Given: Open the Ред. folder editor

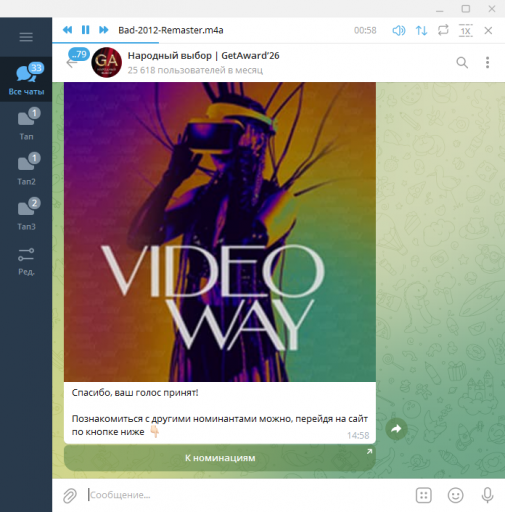Looking at the screenshot, I should click(26, 261).
